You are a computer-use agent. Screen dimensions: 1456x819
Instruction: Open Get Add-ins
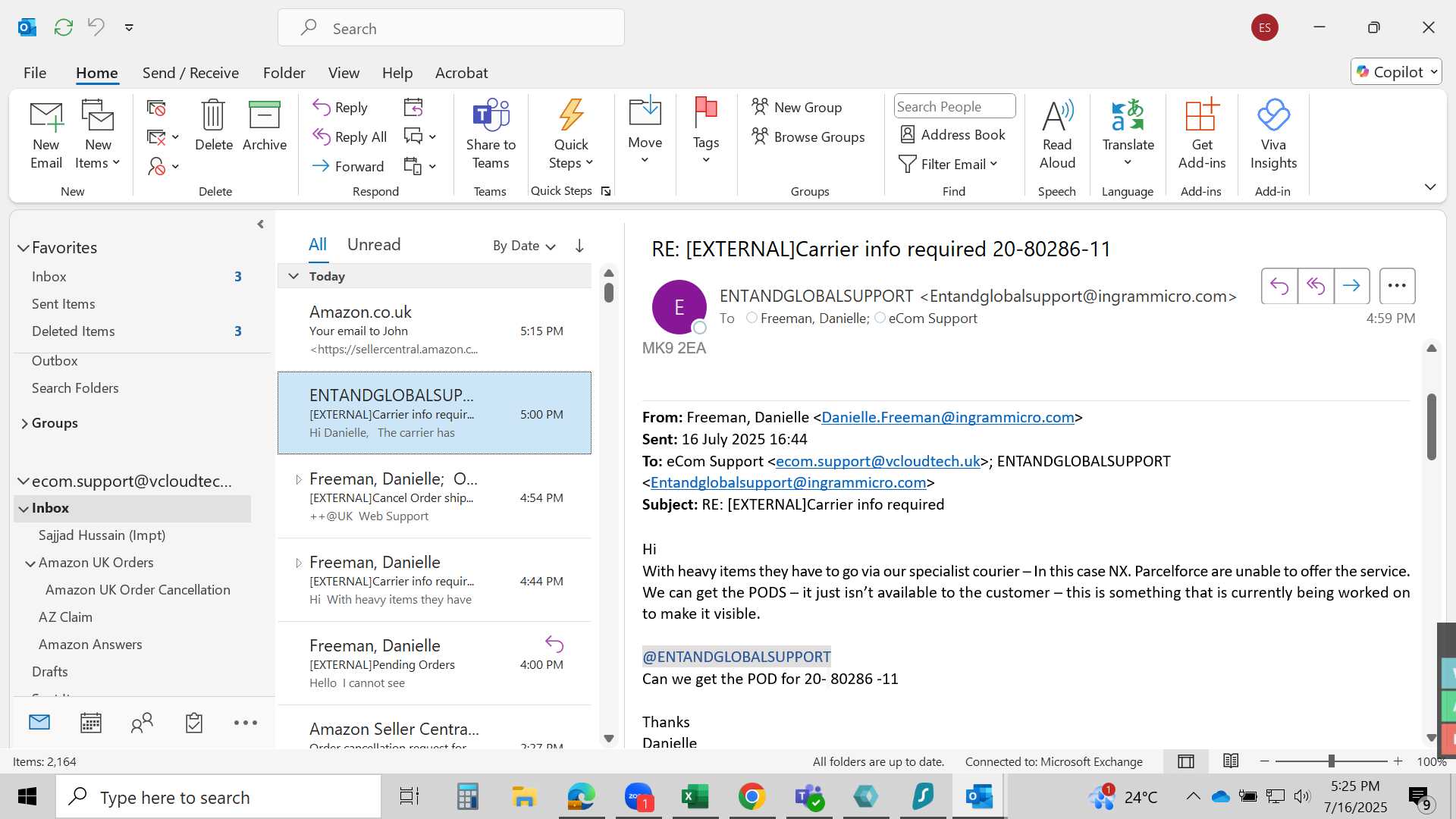point(1202,135)
